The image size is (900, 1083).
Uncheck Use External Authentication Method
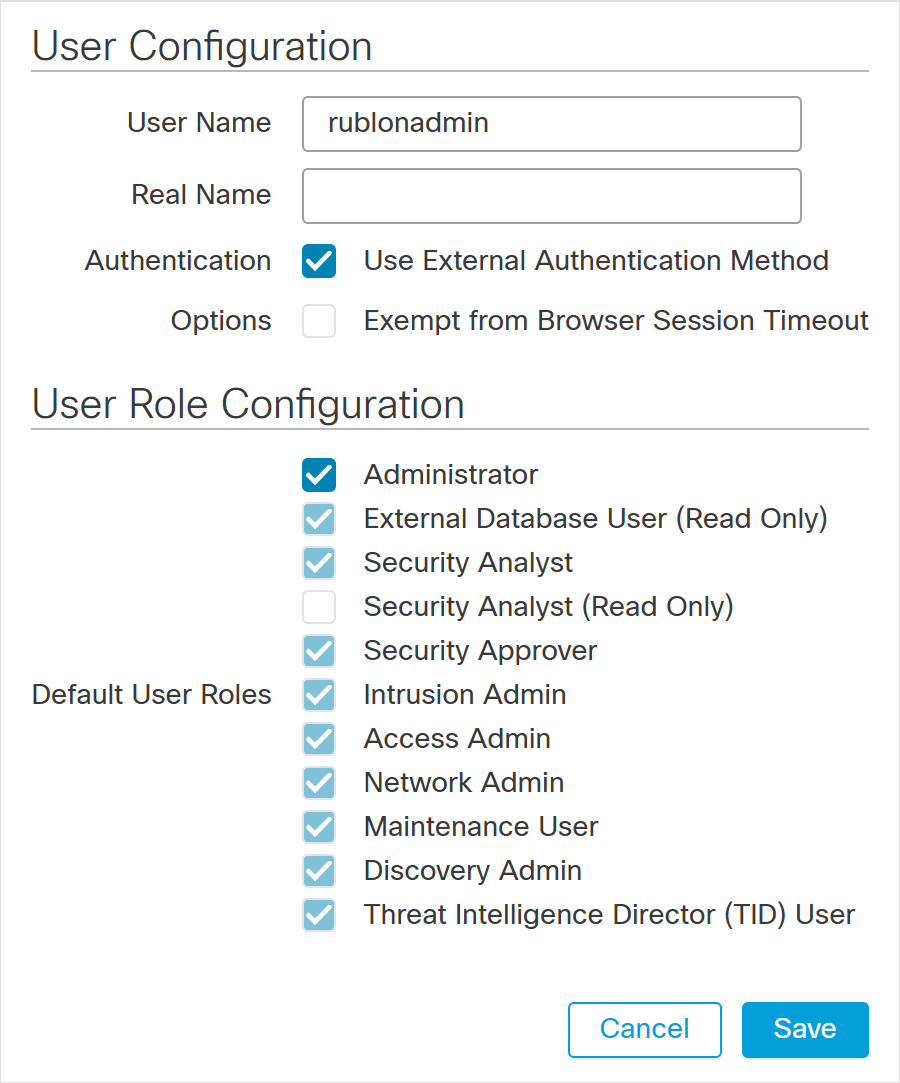click(319, 262)
